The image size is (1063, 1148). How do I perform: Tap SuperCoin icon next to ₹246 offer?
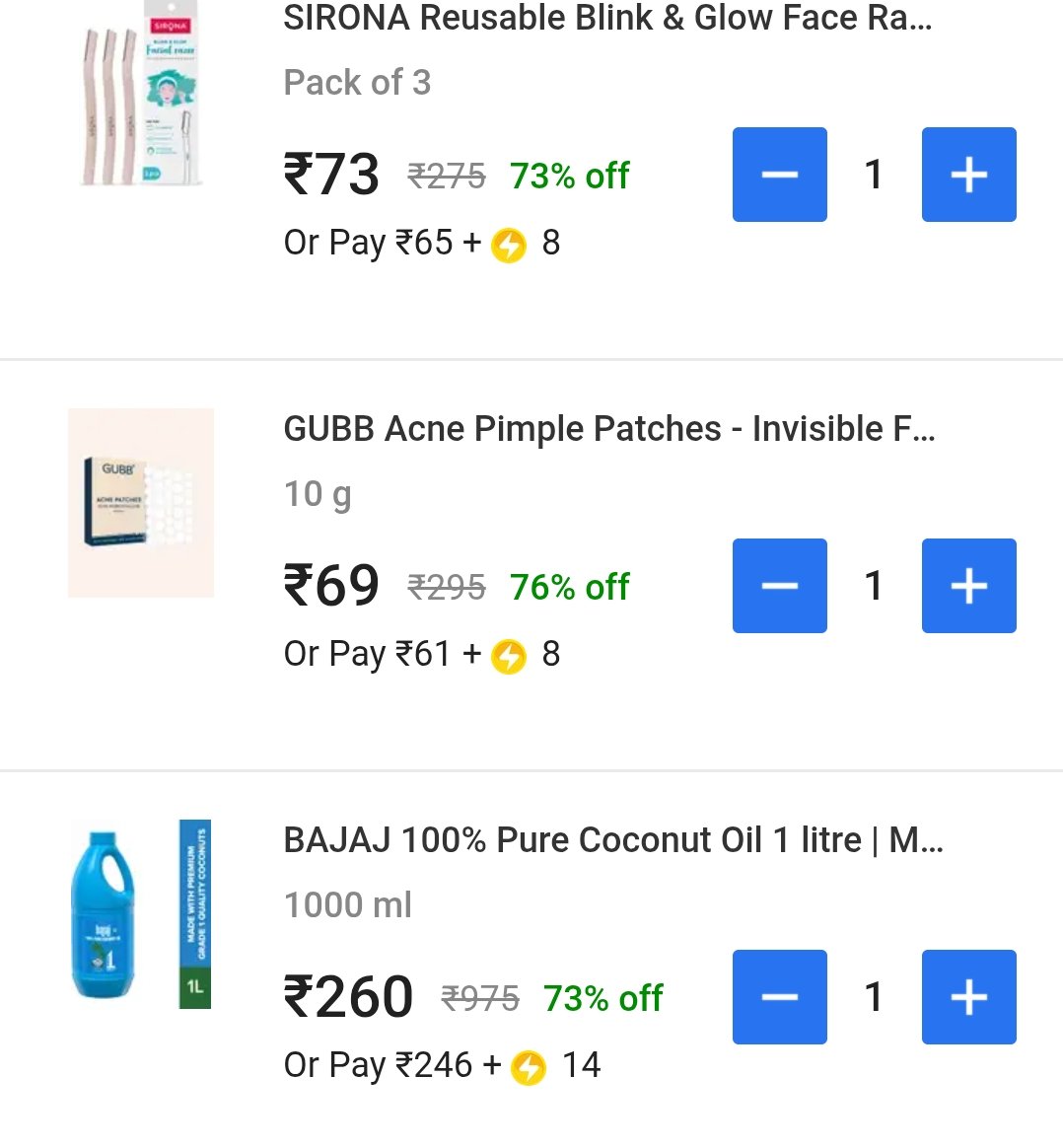[x=529, y=1067]
